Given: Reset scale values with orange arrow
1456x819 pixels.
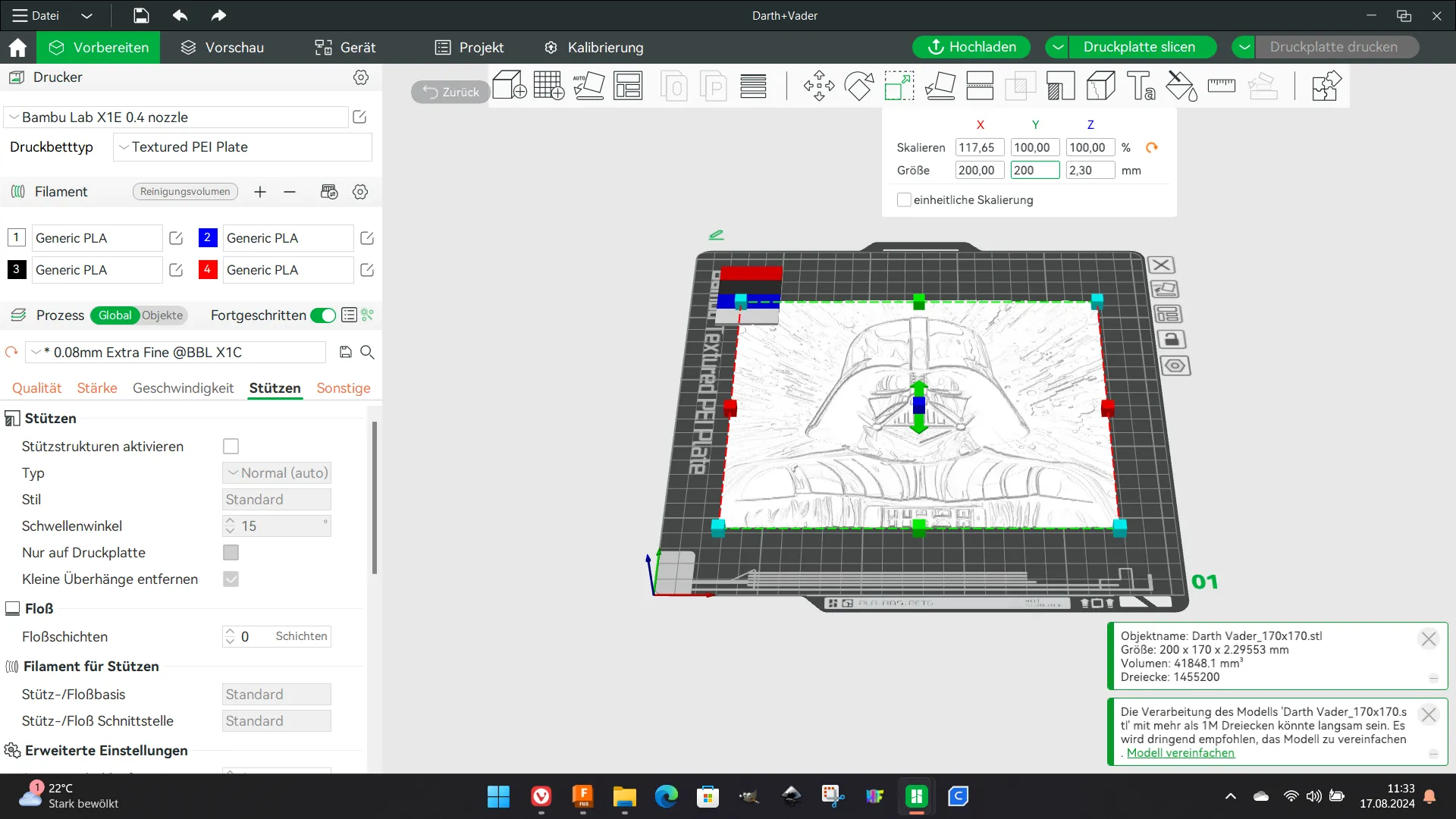Looking at the screenshot, I should (1151, 148).
